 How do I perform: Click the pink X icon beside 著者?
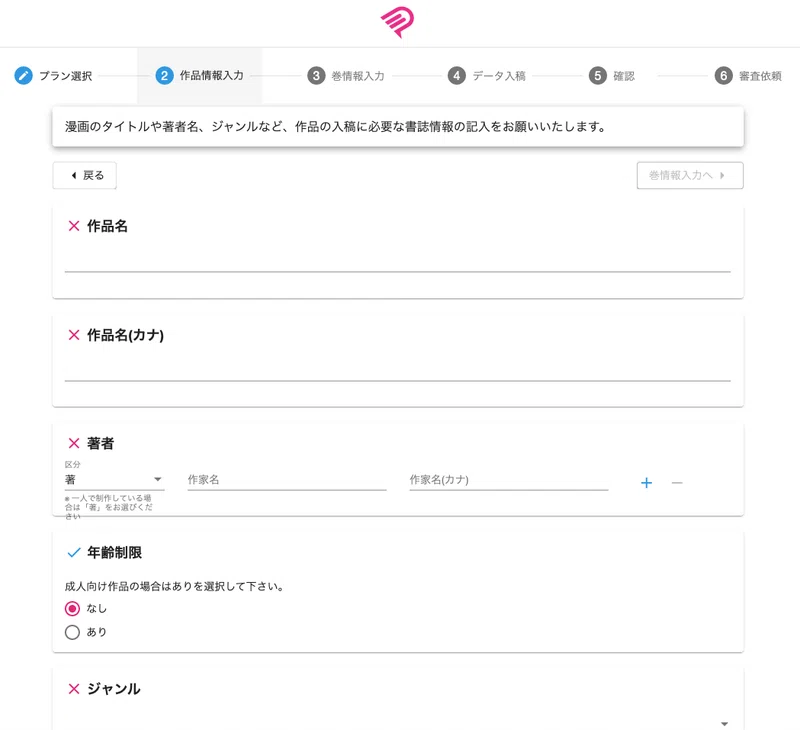pyautogui.click(x=74, y=443)
